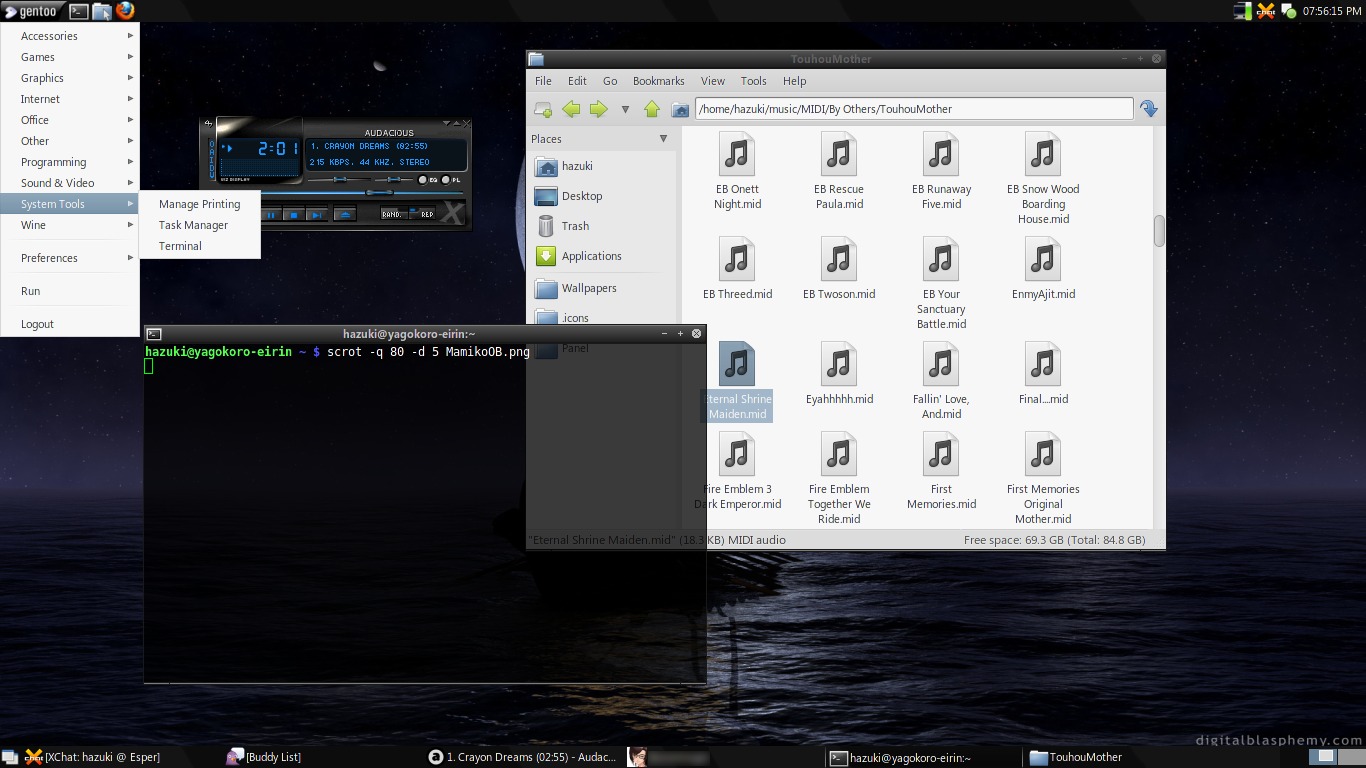
Task: Skip to next track in Audacious
Action: (317, 215)
